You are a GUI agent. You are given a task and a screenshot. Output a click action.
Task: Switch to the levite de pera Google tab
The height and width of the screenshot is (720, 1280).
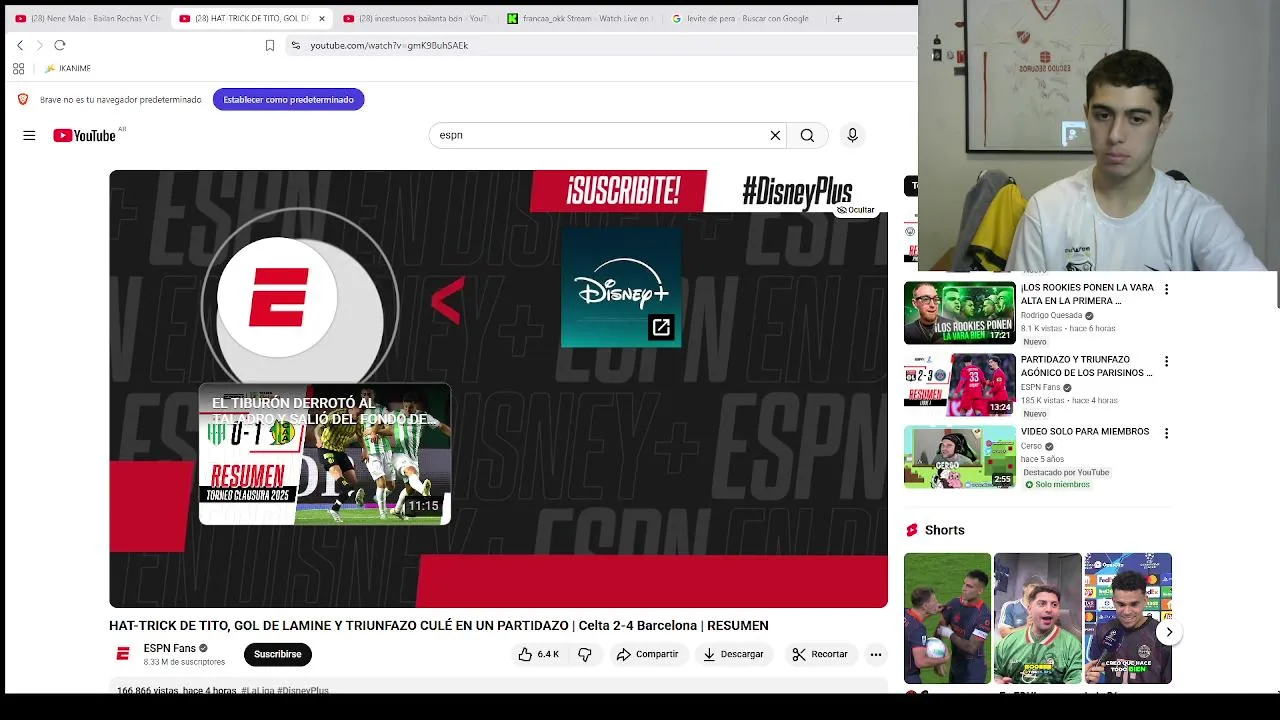point(745,18)
